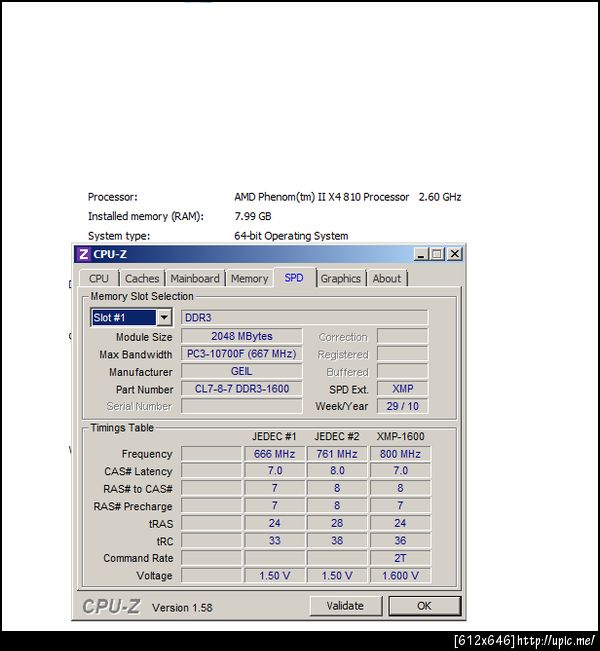
Task: Click the JEDEC #2 column header
Action: pos(337,436)
